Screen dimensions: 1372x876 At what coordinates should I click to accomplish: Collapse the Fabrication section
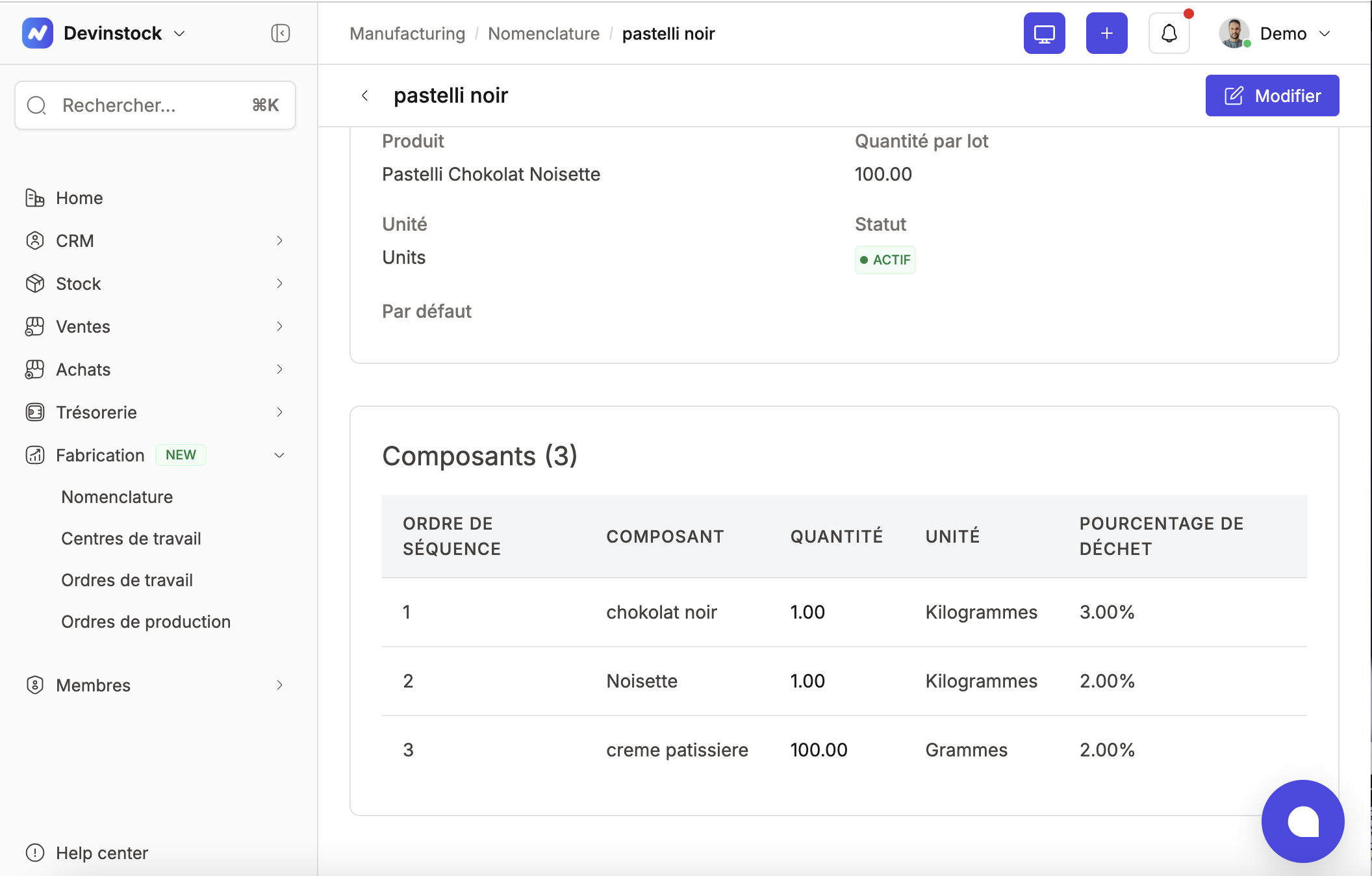pos(279,455)
